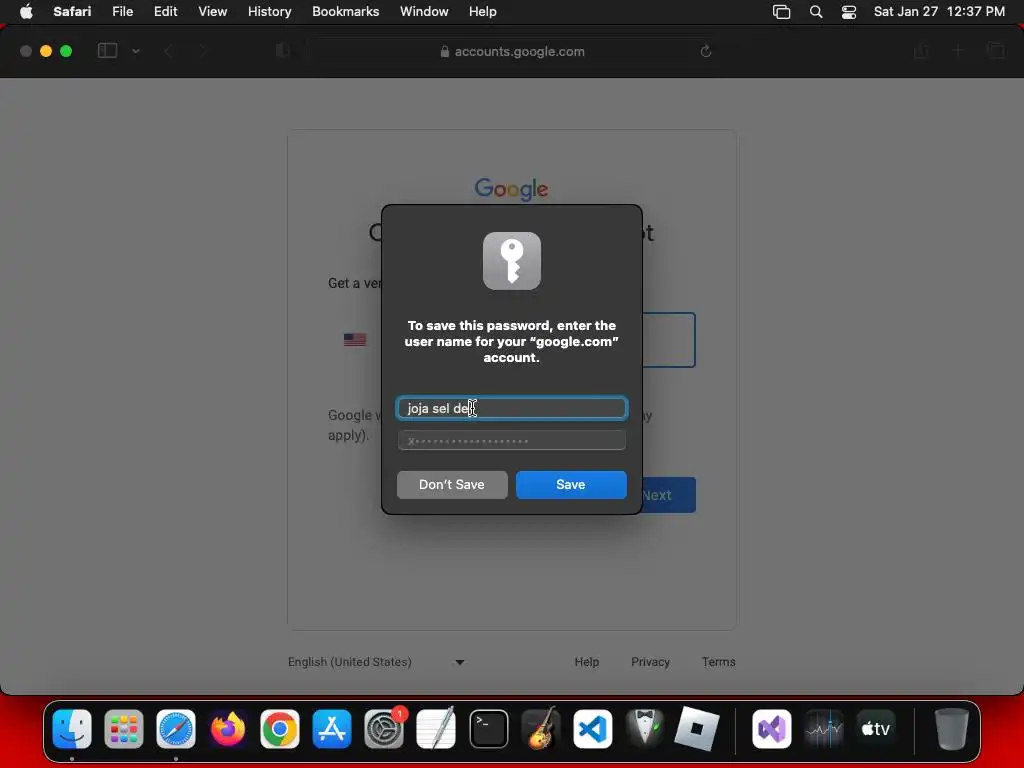This screenshot has width=1024, height=768.
Task: Click the key icon in password dialog
Action: tap(511, 261)
